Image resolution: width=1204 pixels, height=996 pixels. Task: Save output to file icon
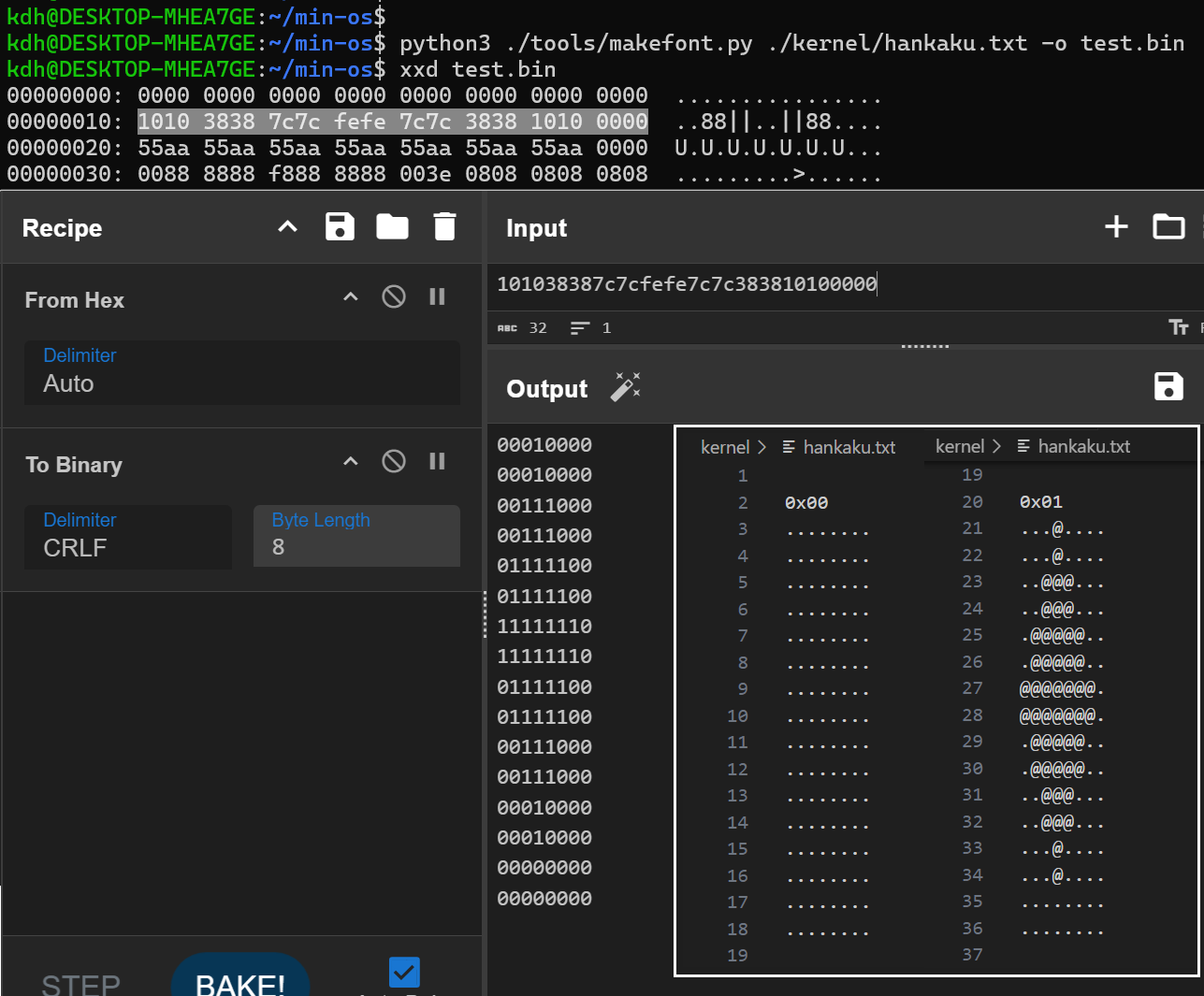(x=1168, y=387)
